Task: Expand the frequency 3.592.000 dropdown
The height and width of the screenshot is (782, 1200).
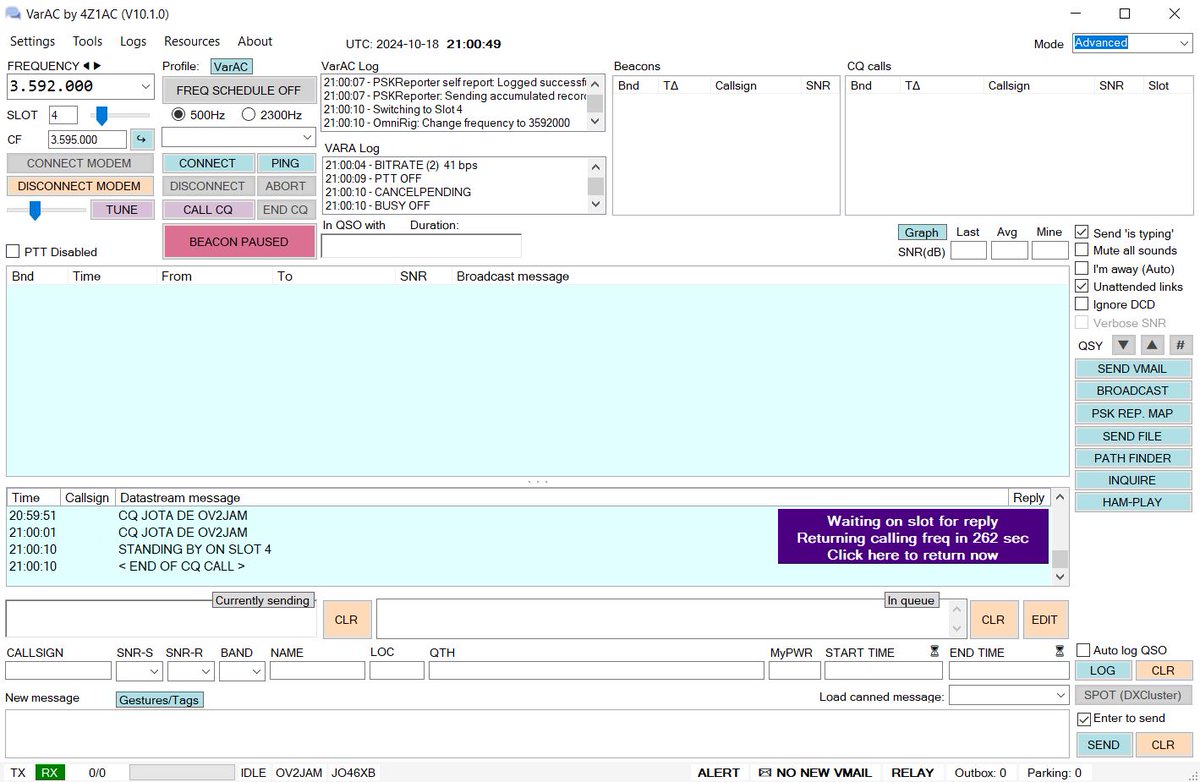Action: coord(146,87)
